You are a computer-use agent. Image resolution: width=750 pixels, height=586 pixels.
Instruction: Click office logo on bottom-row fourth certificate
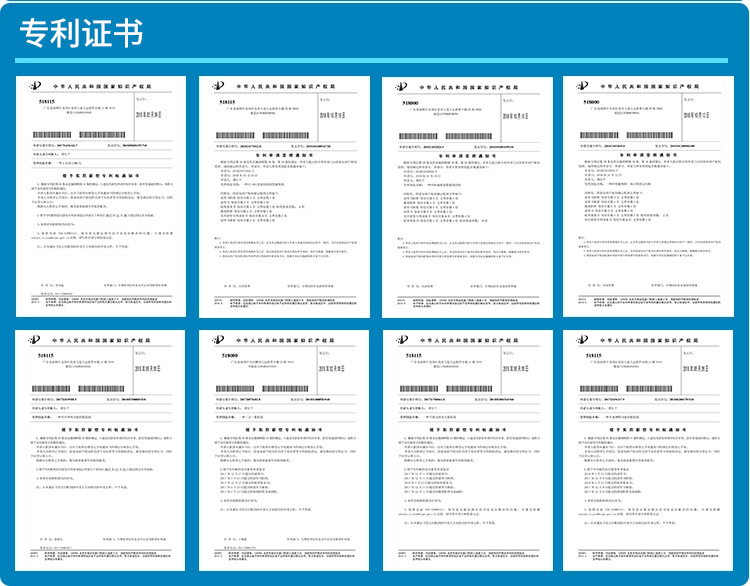pyautogui.click(x=582, y=340)
